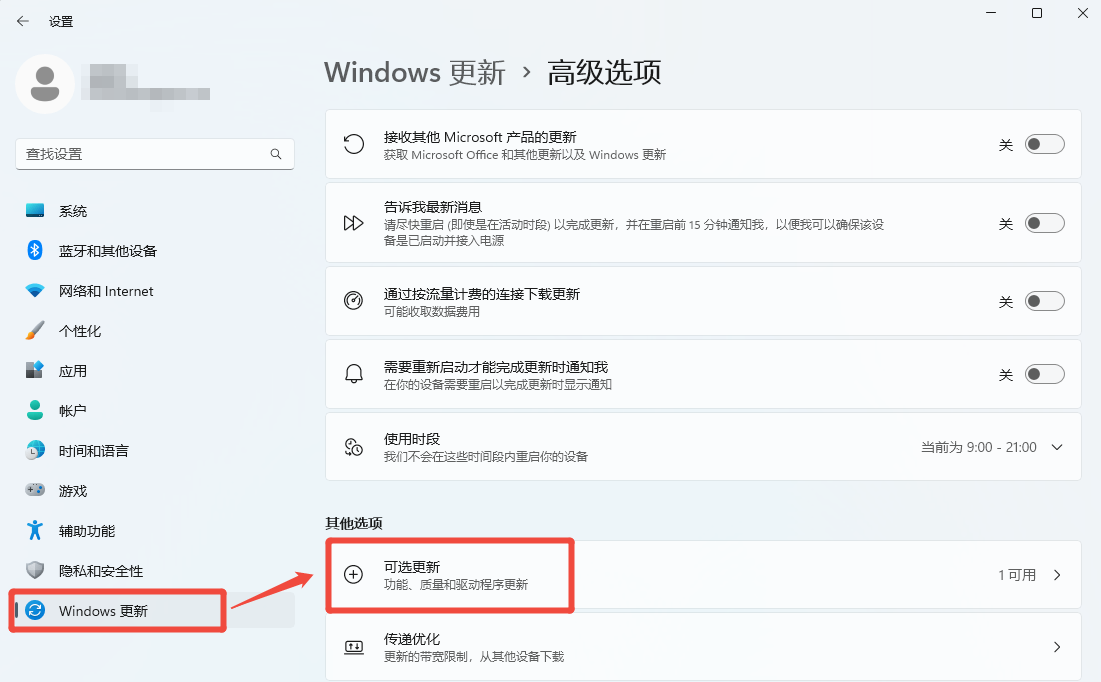Open 传递优化 using its right chevron
The image size is (1101, 682).
(1057, 647)
